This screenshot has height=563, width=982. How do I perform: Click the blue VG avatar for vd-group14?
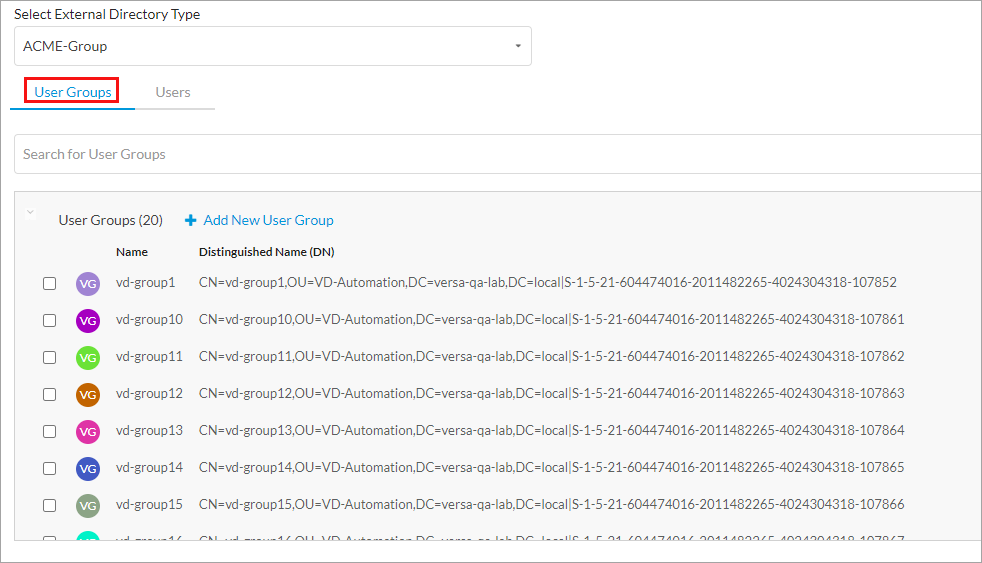(88, 469)
